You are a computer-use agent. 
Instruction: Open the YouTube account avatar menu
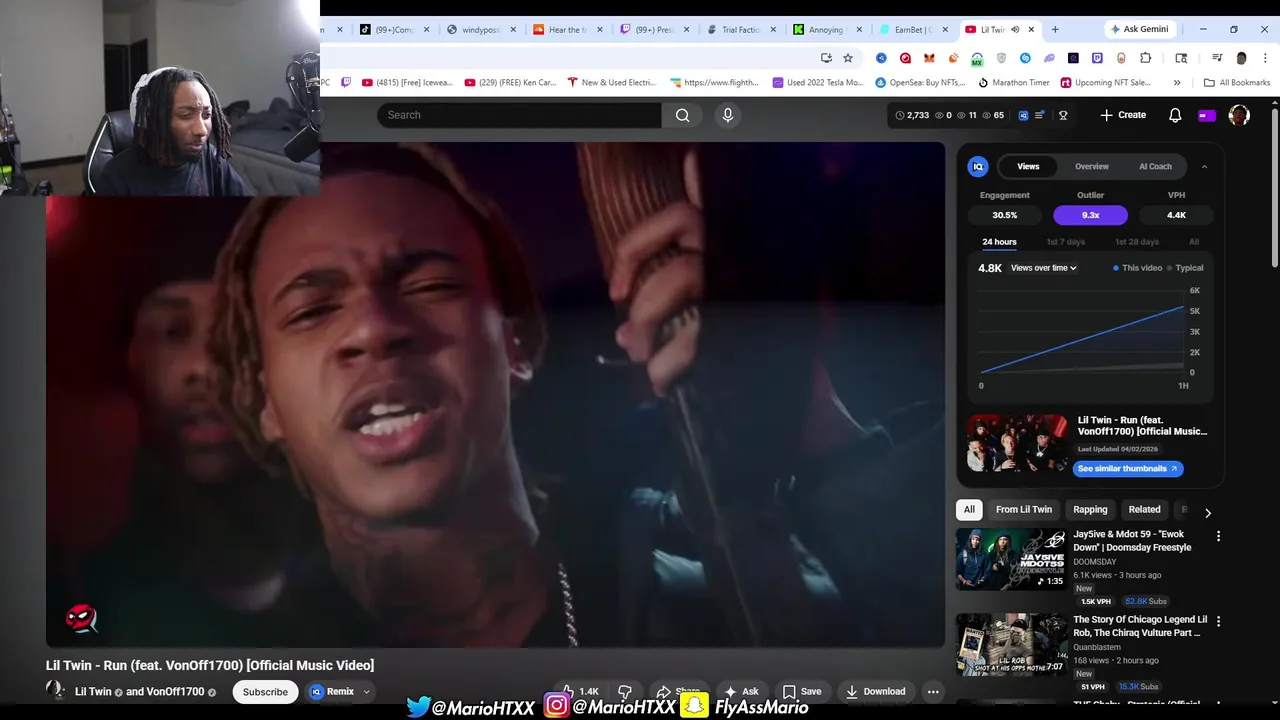pyautogui.click(x=1239, y=115)
